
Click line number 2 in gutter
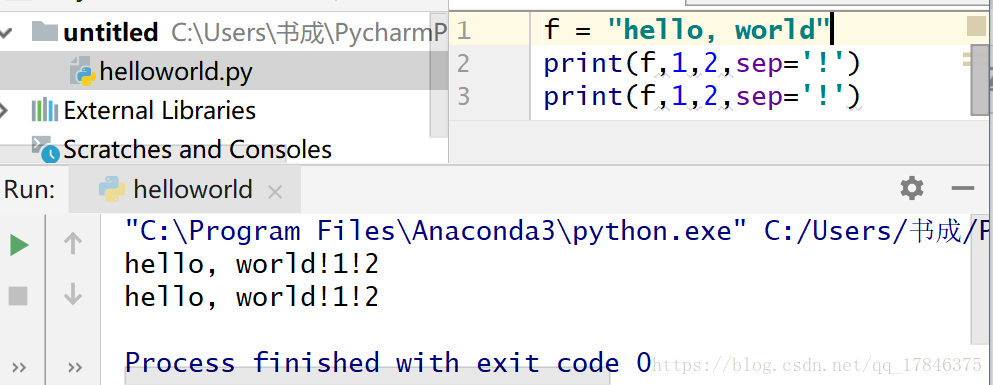(464, 64)
